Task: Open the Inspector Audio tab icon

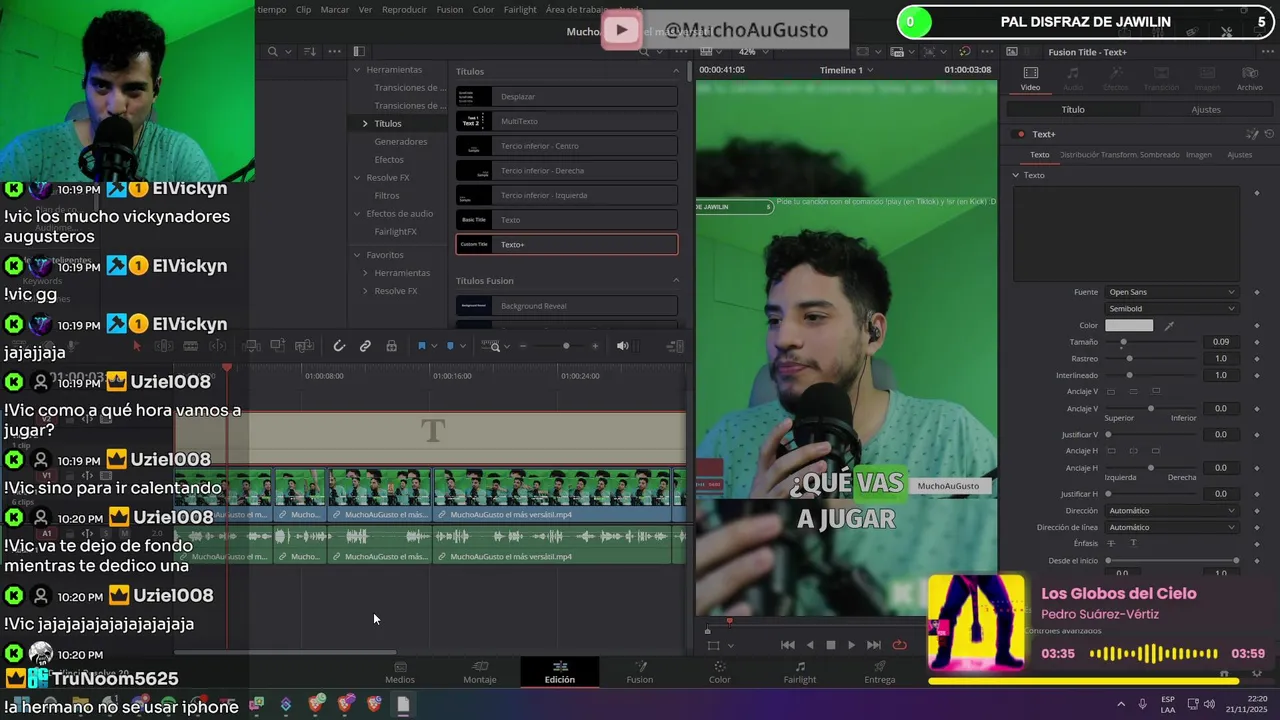Action: tap(1072, 79)
